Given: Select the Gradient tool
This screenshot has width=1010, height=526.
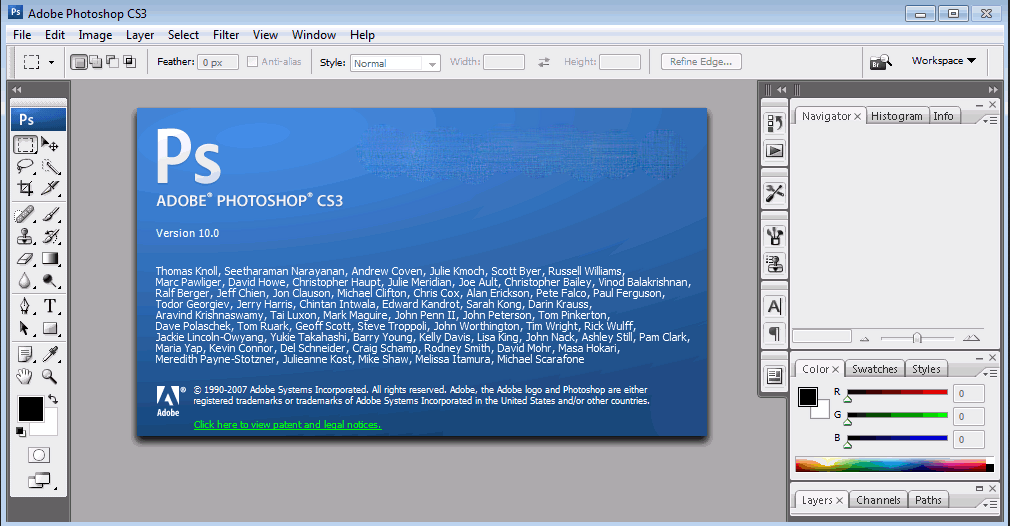Looking at the screenshot, I should click(50, 259).
